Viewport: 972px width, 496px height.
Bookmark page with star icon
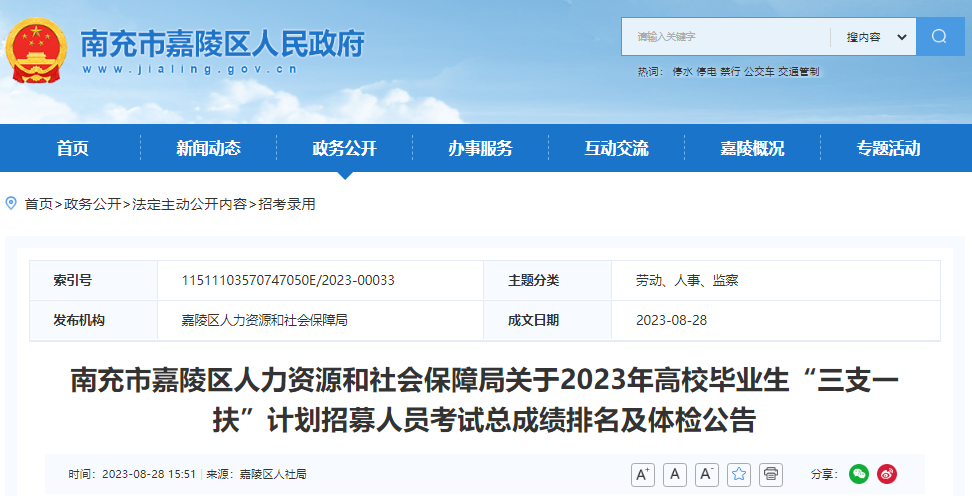coord(739,475)
